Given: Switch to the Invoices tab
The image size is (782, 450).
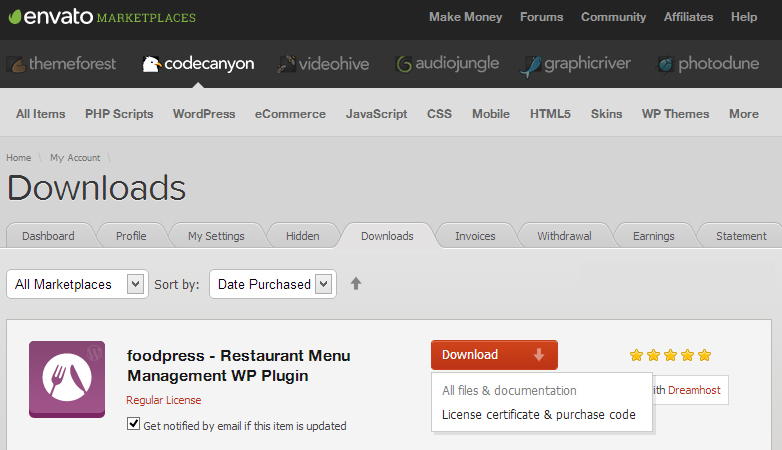Looking at the screenshot, I should pyautogui.click(x=475, y=236).
